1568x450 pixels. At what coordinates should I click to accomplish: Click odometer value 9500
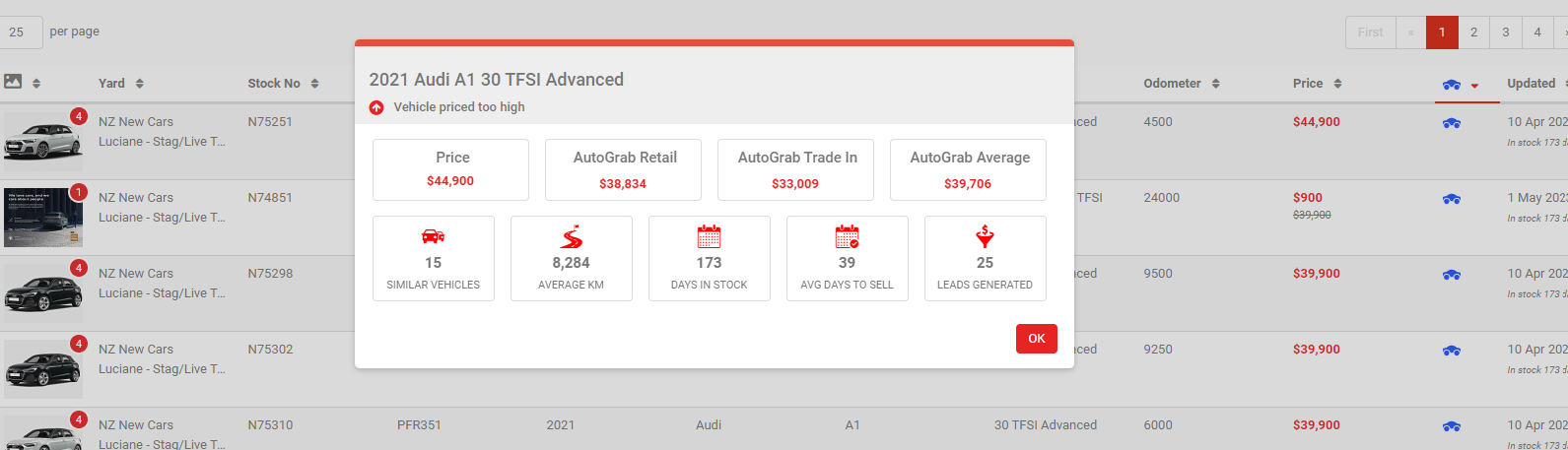click(x=1158, y=274)
